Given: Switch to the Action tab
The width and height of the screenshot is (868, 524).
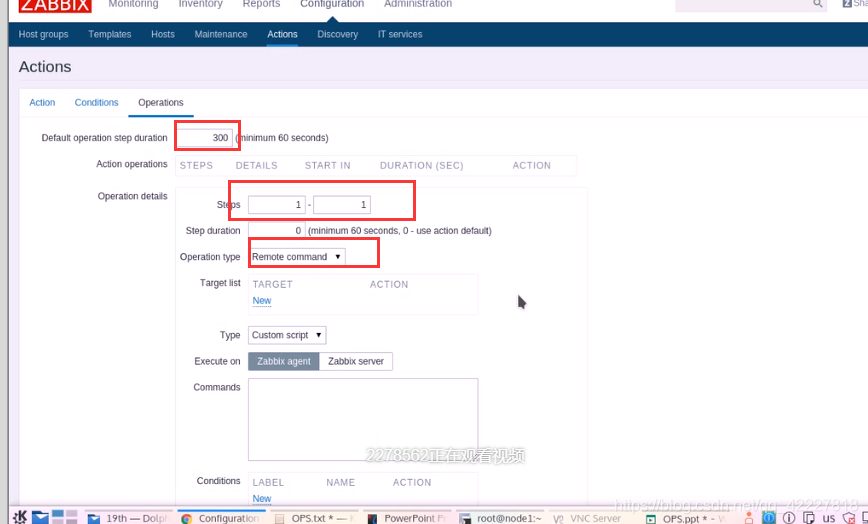Looking at the screenshot, I should click(42, 103).
